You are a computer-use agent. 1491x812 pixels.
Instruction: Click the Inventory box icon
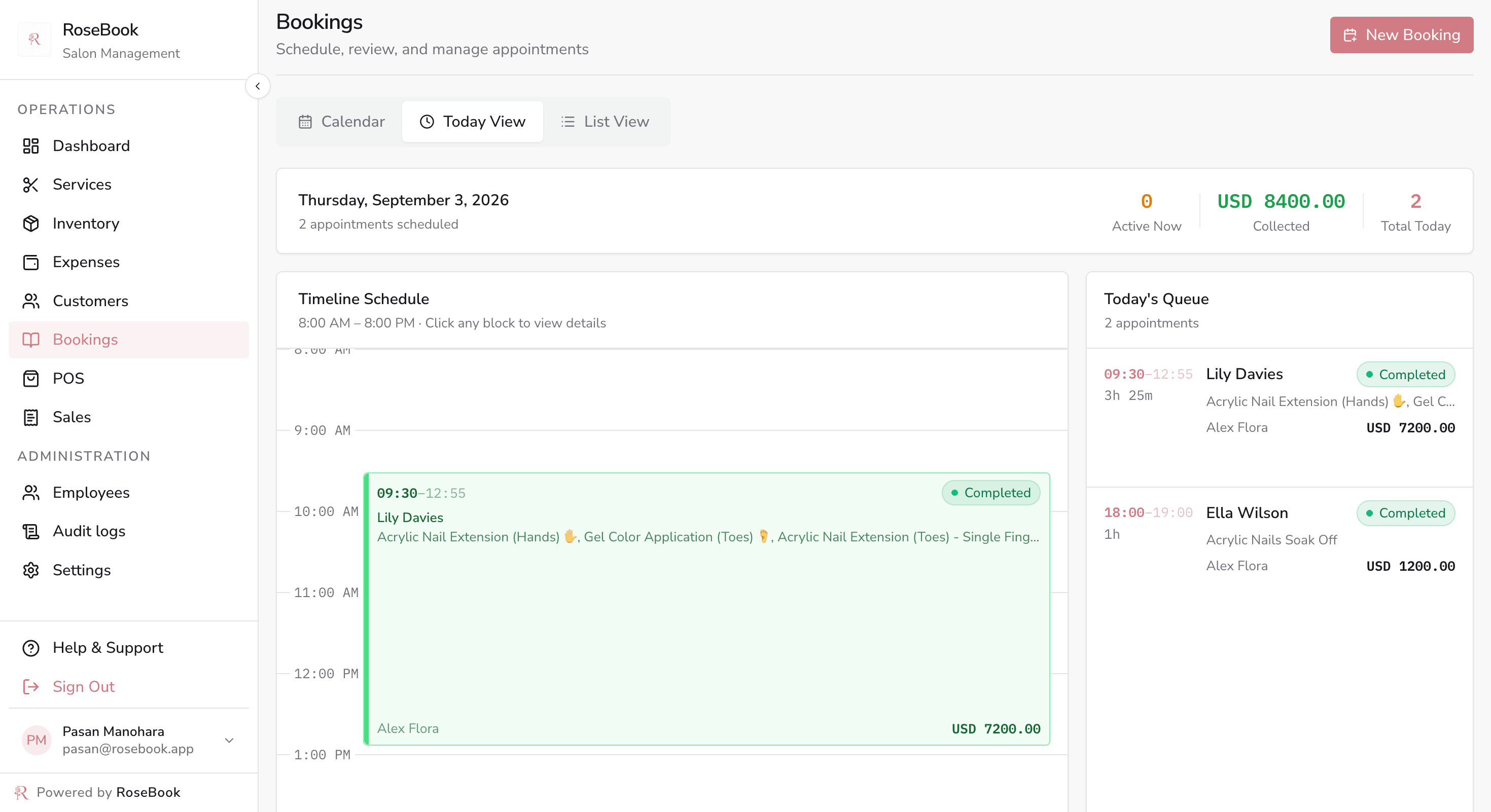(x=30, y=223)
